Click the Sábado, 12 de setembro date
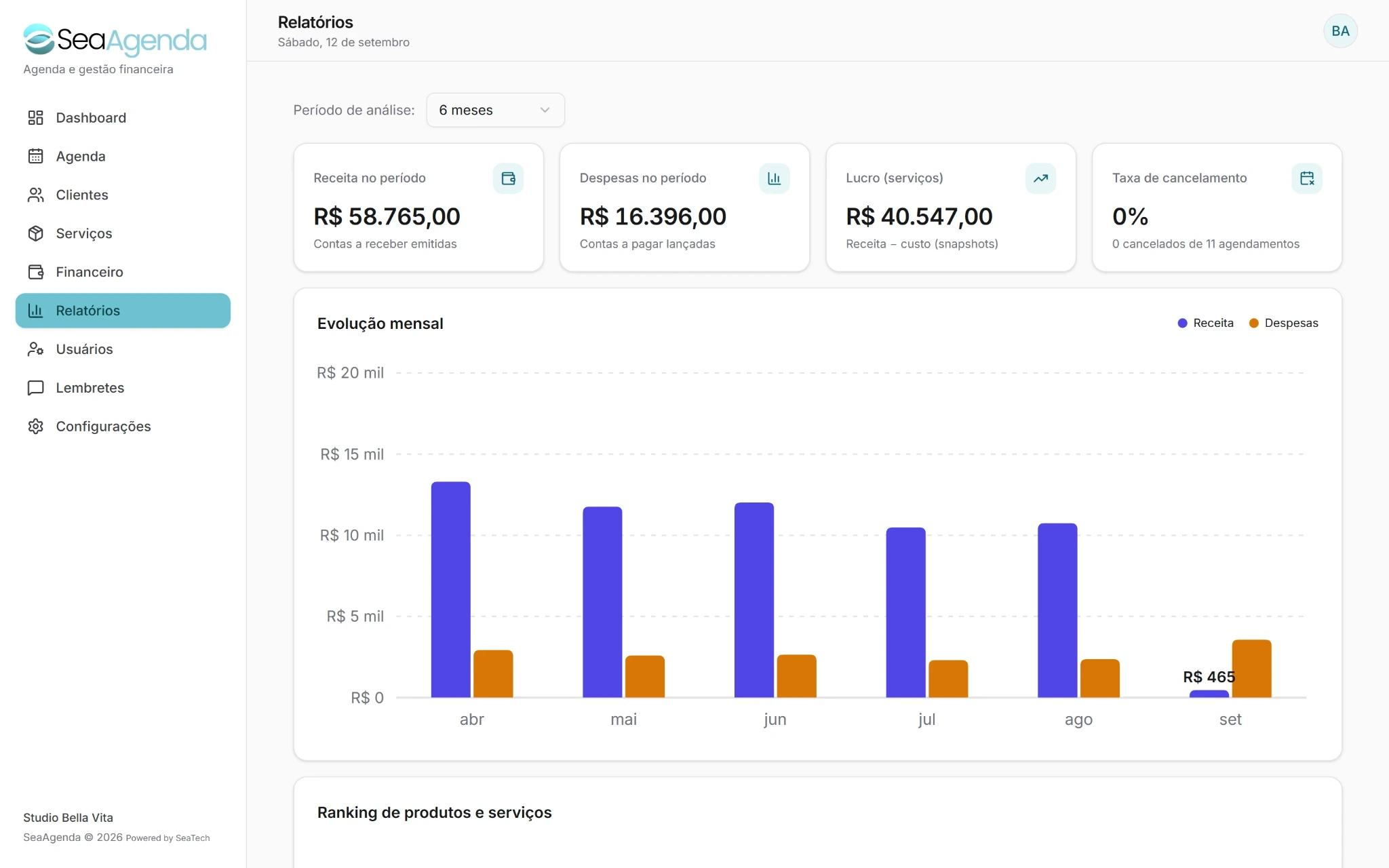Screen dimensions: 1389x868 pos(343,42)
